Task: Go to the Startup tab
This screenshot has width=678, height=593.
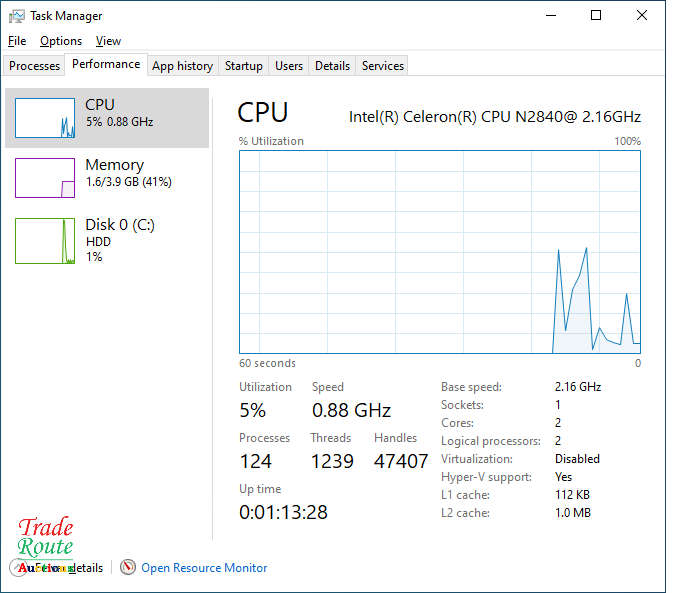Action: click(x=243, y=66)
